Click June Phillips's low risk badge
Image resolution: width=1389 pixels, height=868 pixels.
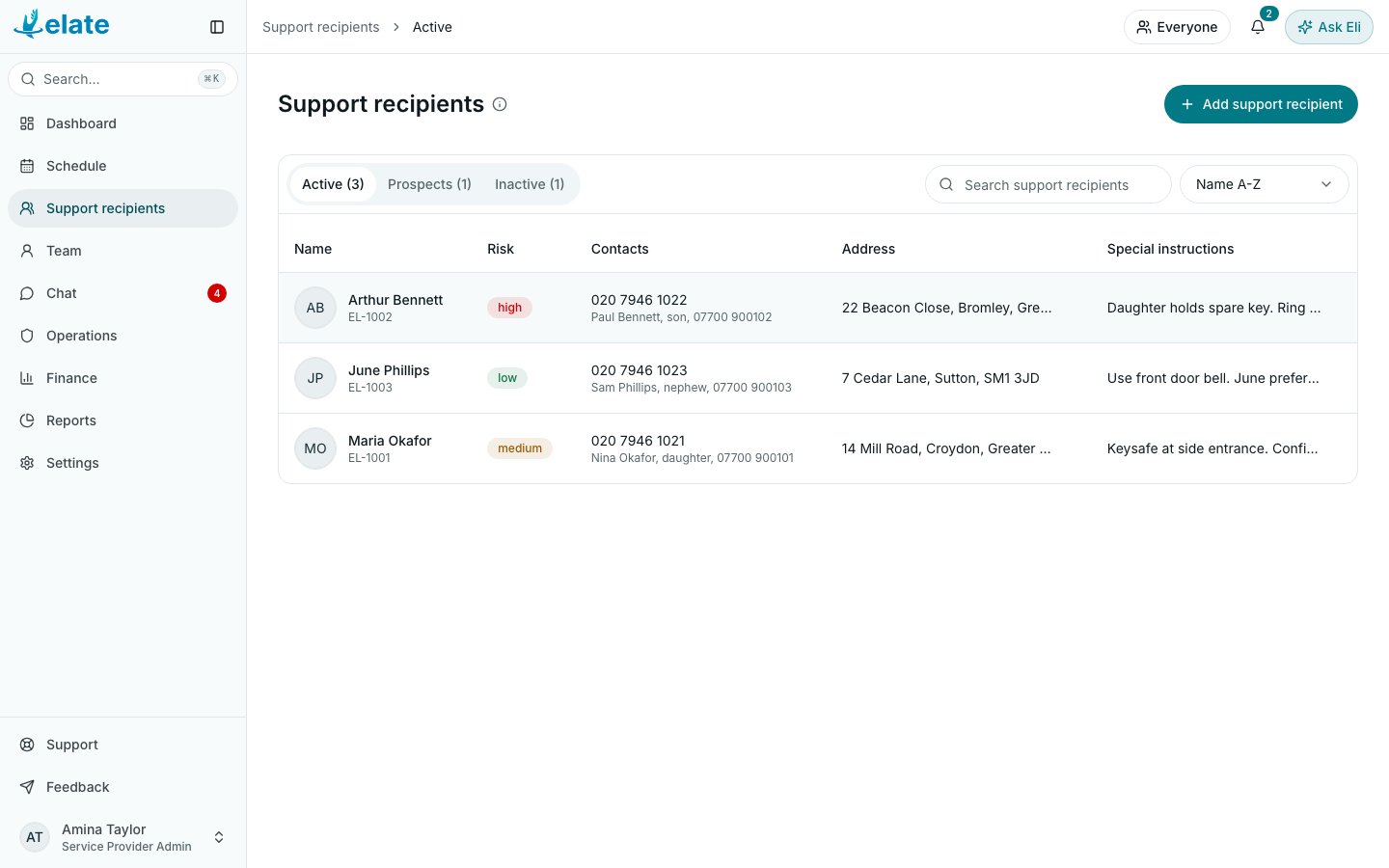click(507, 378)
